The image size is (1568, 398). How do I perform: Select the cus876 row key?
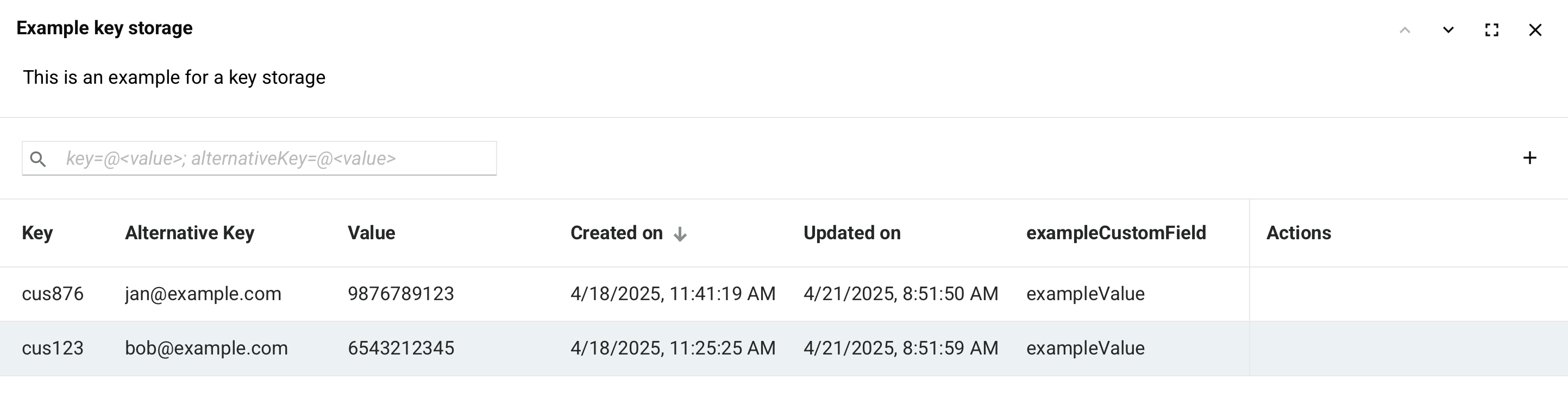52,294
